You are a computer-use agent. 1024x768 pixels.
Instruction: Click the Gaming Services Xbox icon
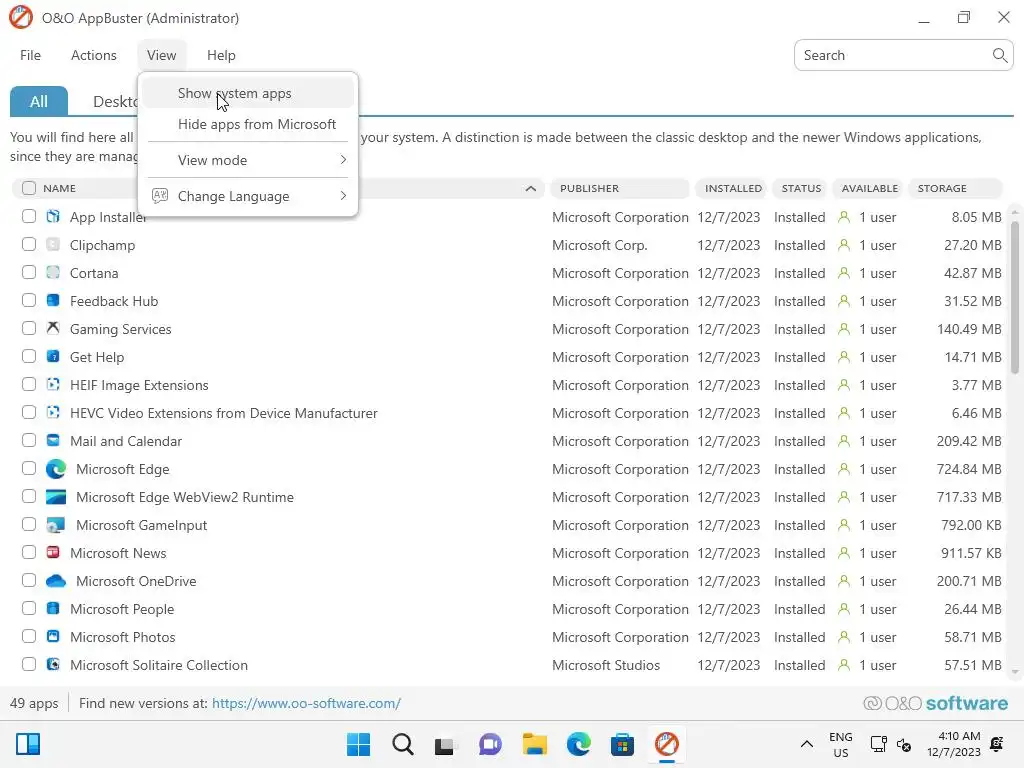(53, 328)
